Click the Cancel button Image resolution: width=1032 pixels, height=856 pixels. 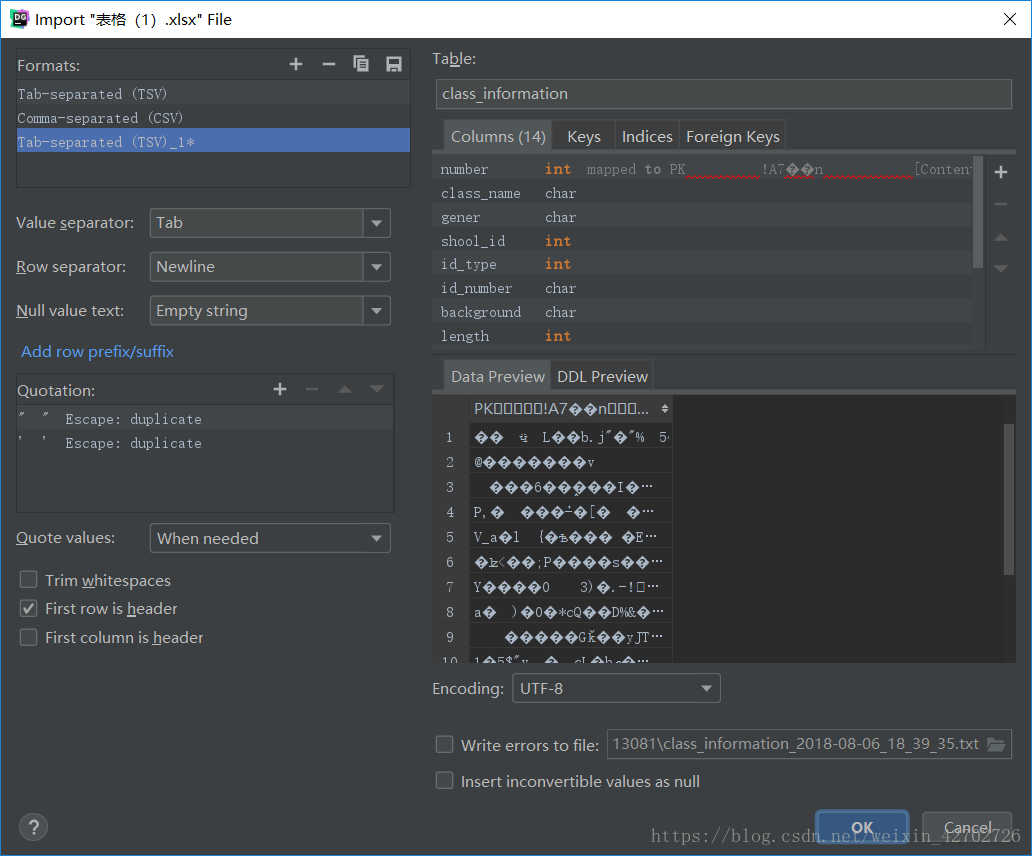tap(967, 827)
